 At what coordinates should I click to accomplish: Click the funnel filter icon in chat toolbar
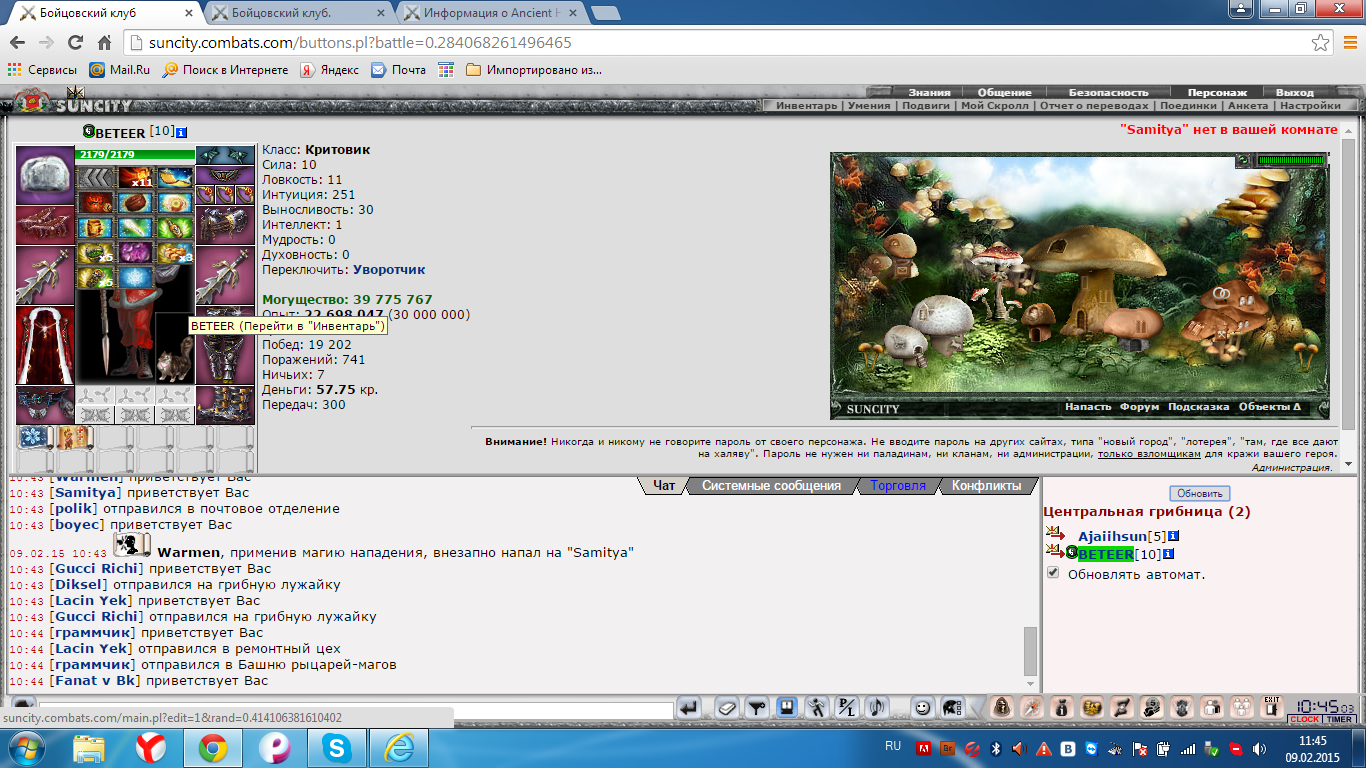point(757,708)
